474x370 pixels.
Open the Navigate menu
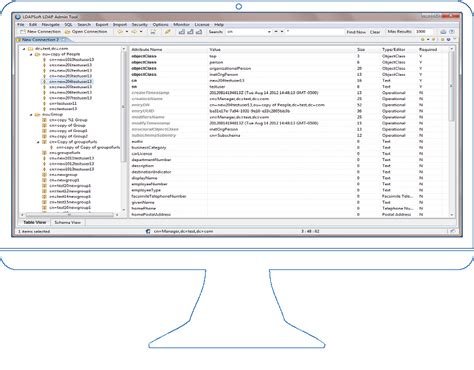tap(51, 25)
